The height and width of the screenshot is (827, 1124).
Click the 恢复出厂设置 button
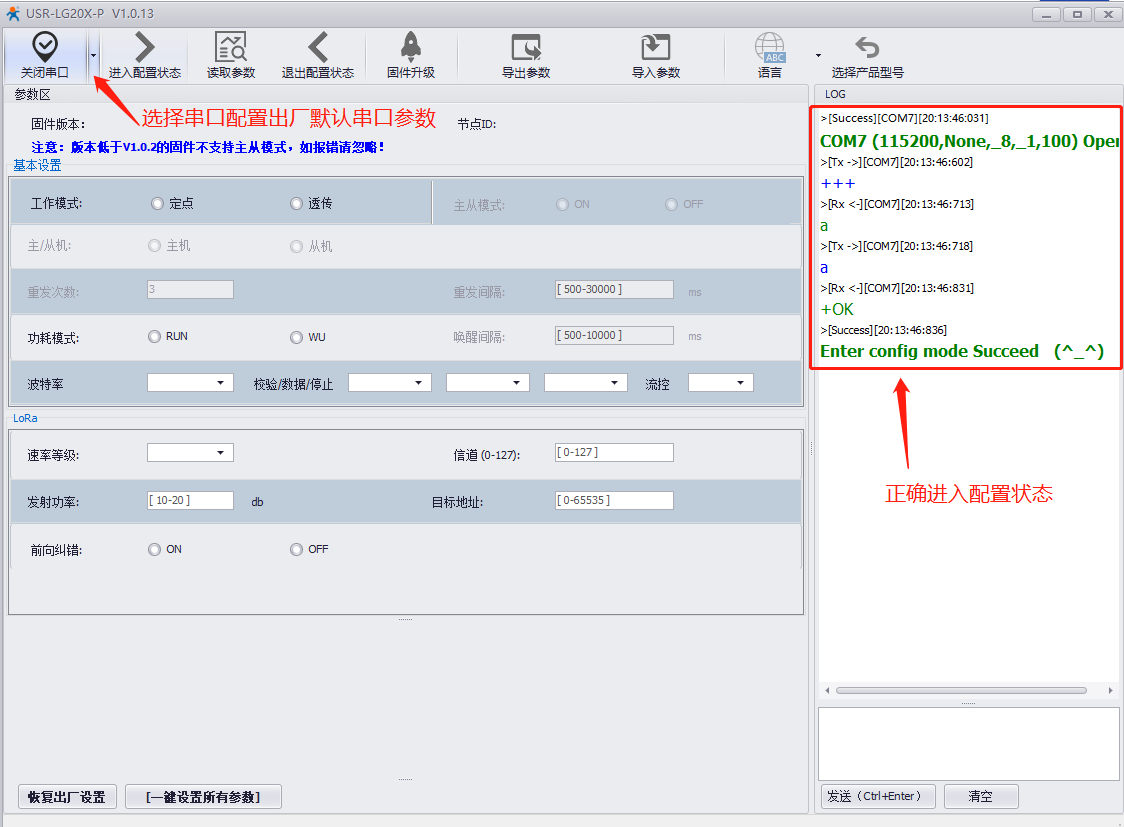click(67, 796)
